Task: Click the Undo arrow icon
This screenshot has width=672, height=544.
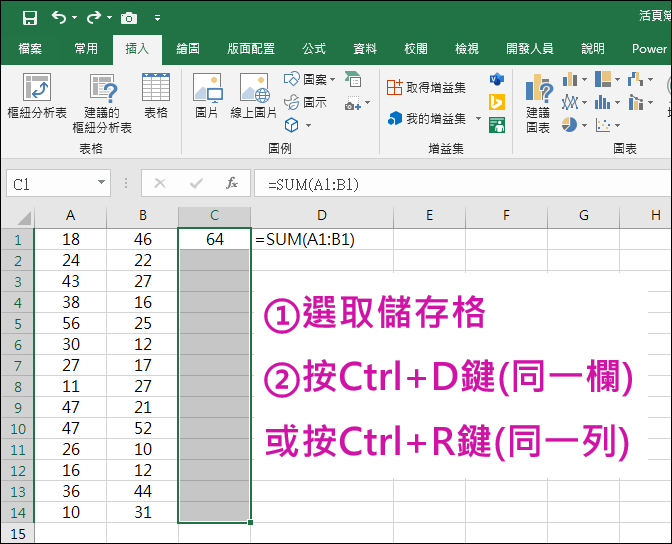Action: click(59, 18)
